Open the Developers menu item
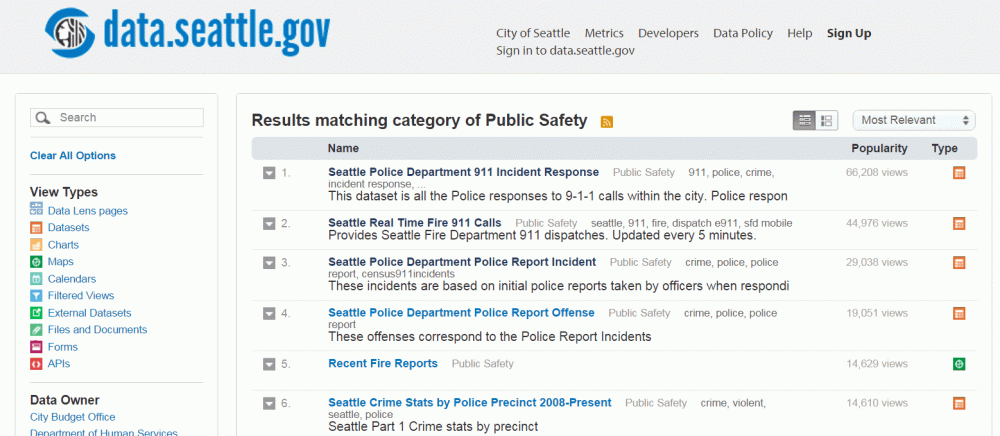Viewport: 1000px width, 436px height. (668, 33)
